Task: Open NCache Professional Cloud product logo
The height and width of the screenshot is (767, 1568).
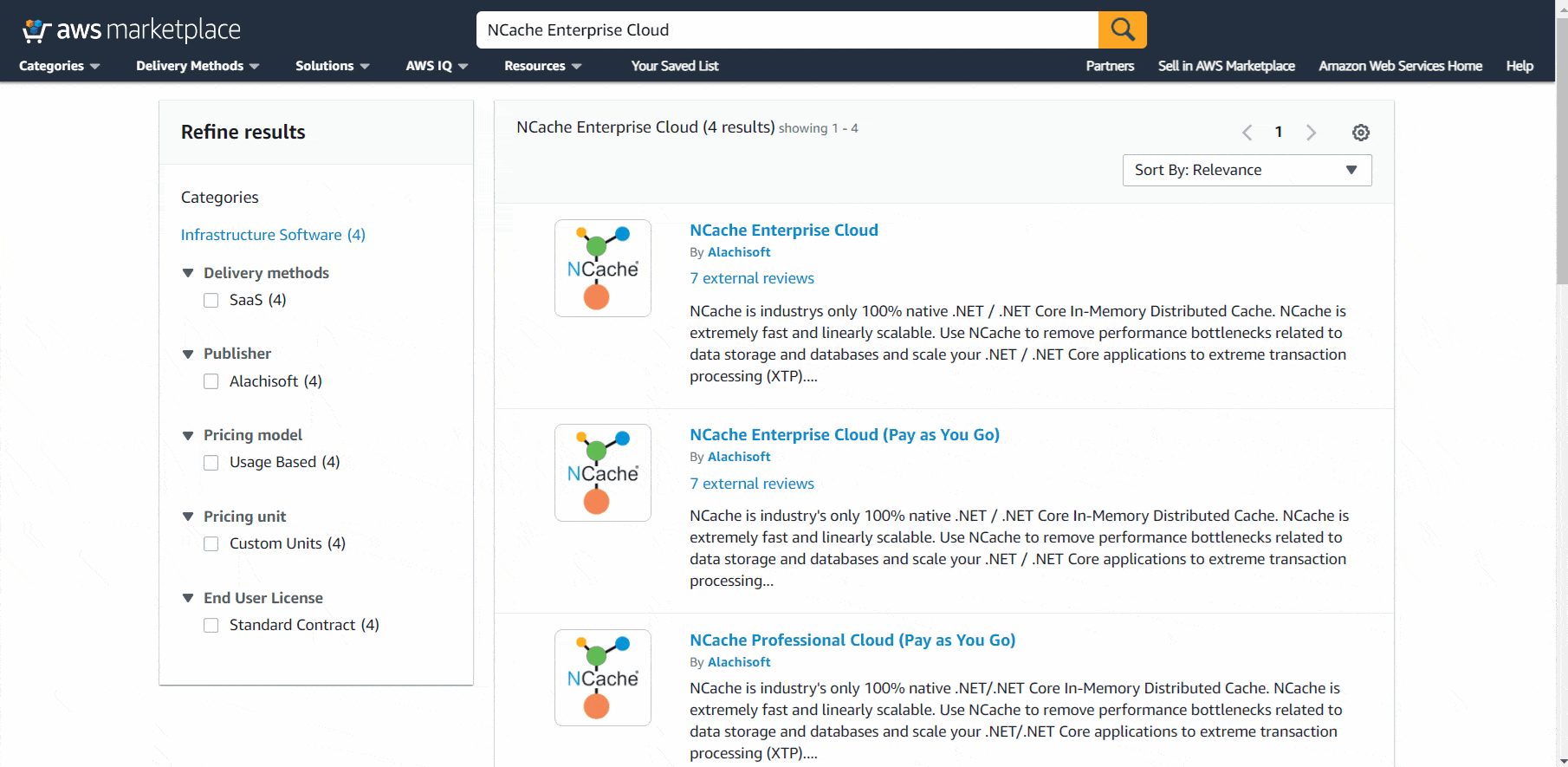Action: pyautogui.click(x=603, y=678)
